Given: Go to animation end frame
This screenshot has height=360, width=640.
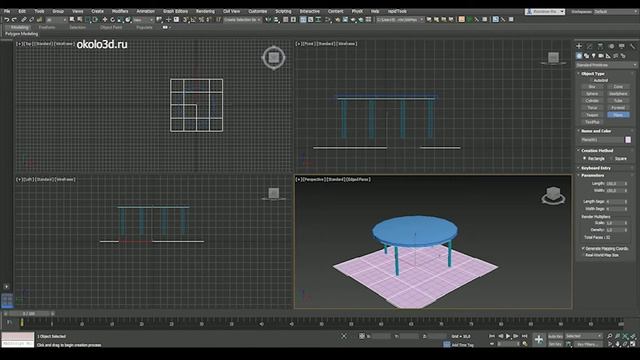Looking at the screenshot, I should 524,336.
